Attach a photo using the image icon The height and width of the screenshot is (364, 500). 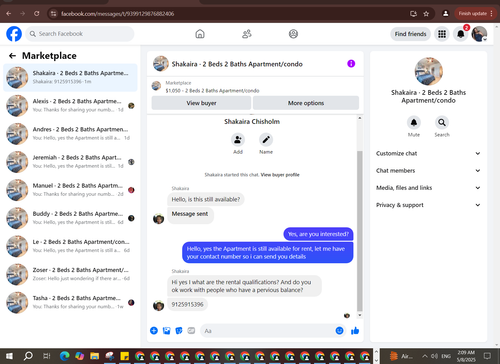pos(166,331)
